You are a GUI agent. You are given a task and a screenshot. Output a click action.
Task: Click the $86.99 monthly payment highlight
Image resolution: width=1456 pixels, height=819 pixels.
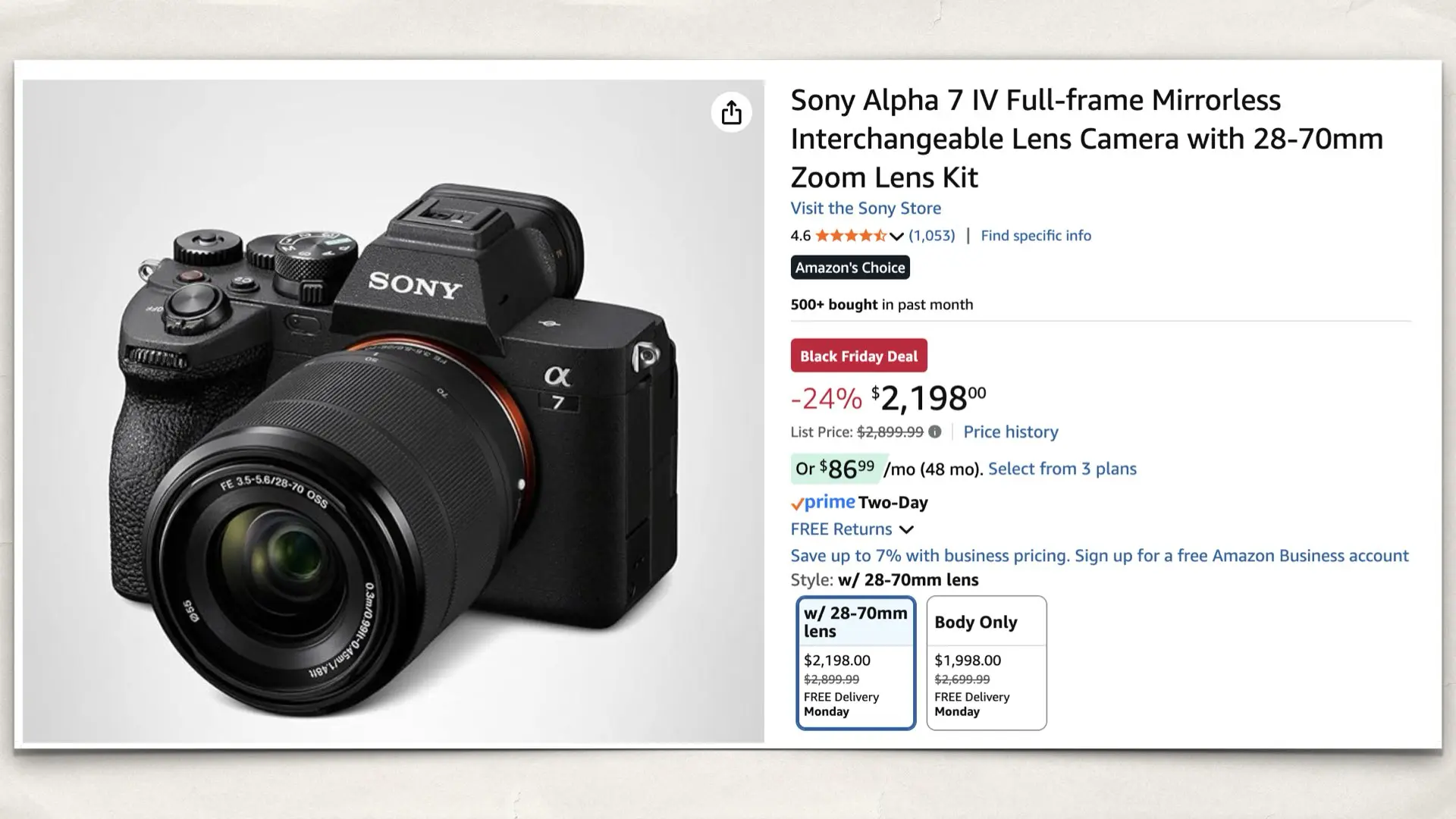coord(836,469)
